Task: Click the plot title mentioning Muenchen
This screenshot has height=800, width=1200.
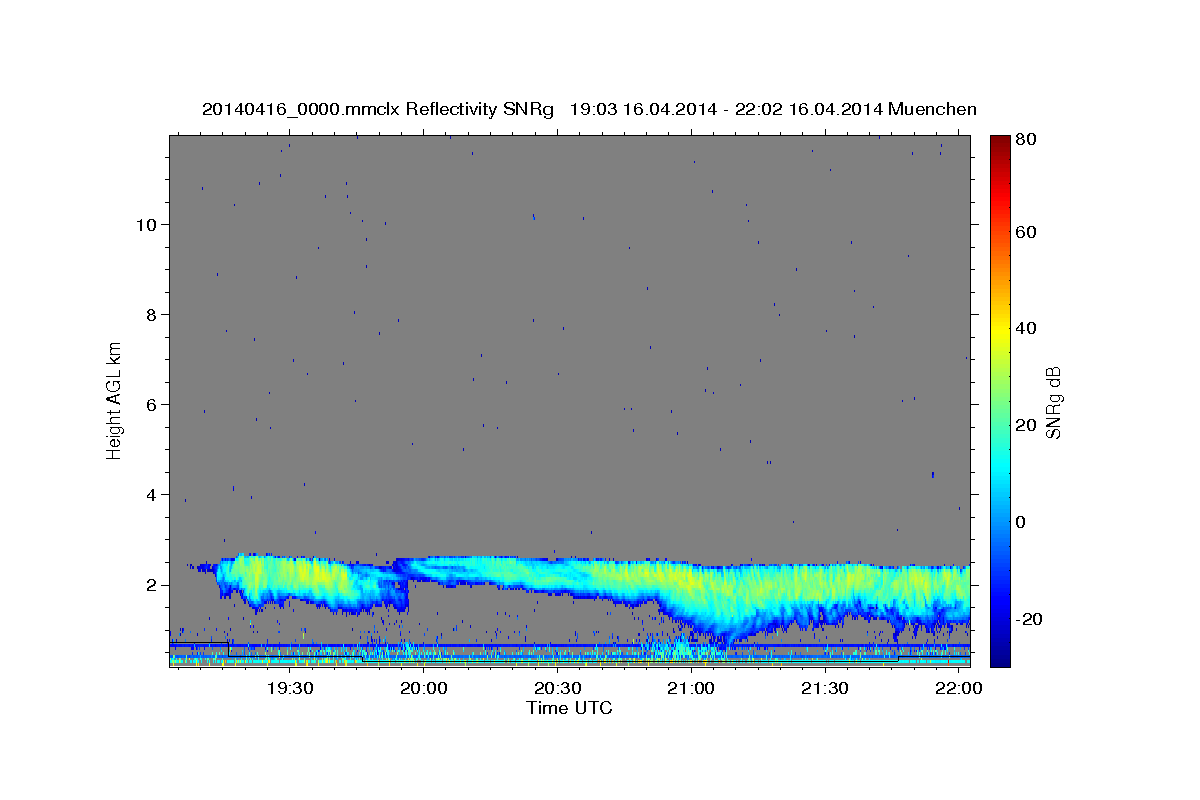Action: tap(589, 109)
